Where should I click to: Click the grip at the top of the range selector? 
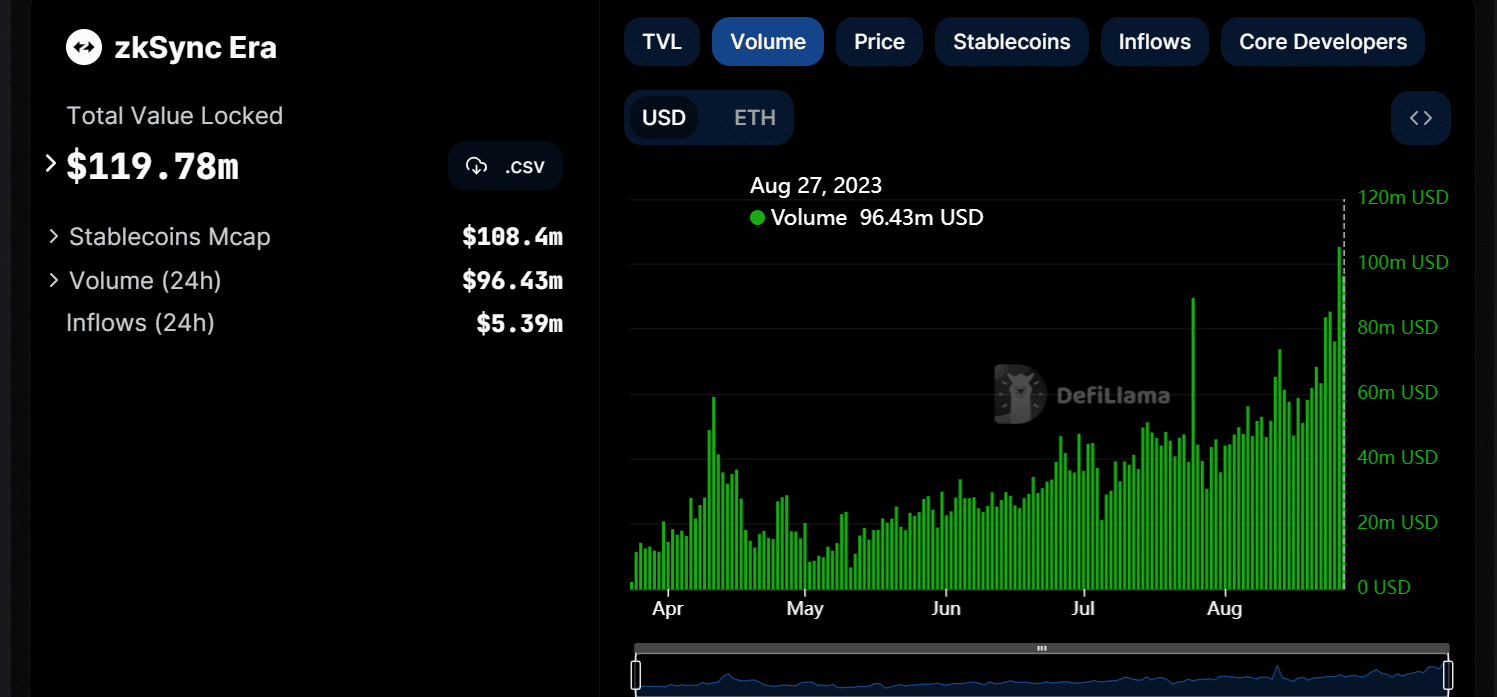pyautogui.click(x=1041, y=648)
